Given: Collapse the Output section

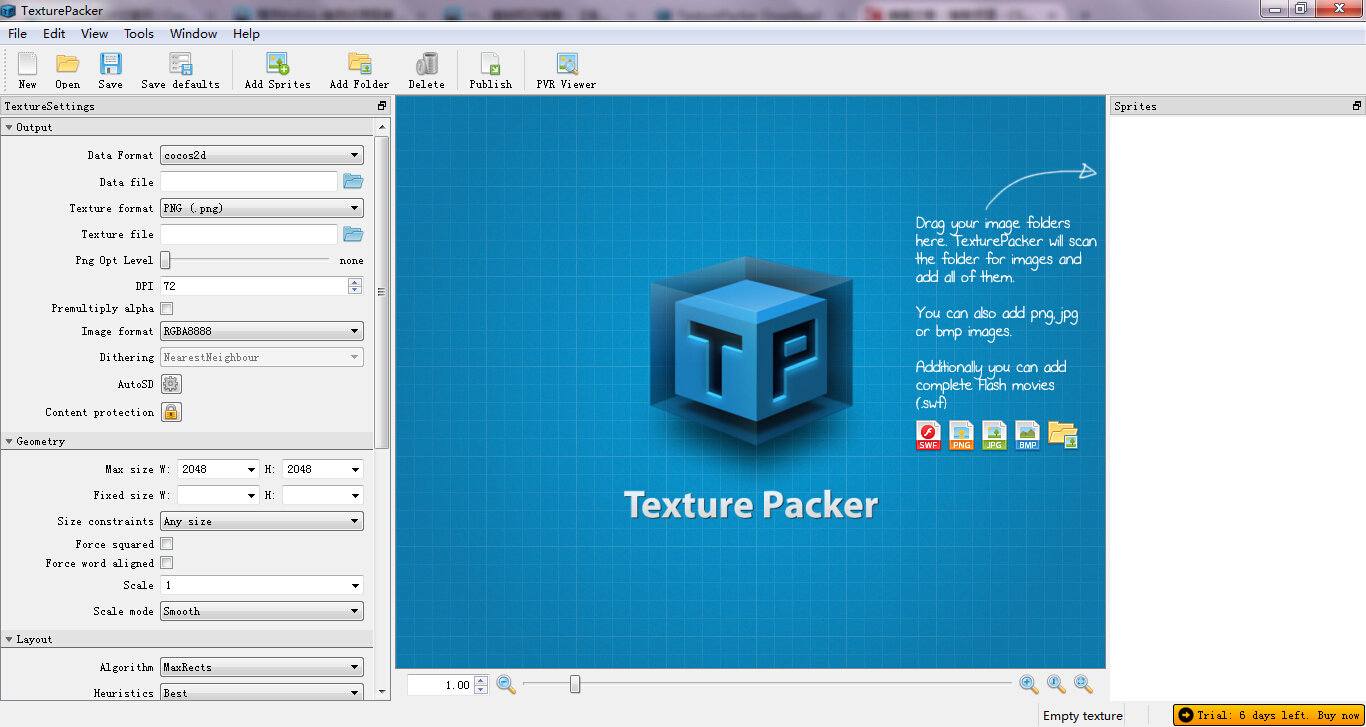Looking at the screenshot, I should point(9,127).
